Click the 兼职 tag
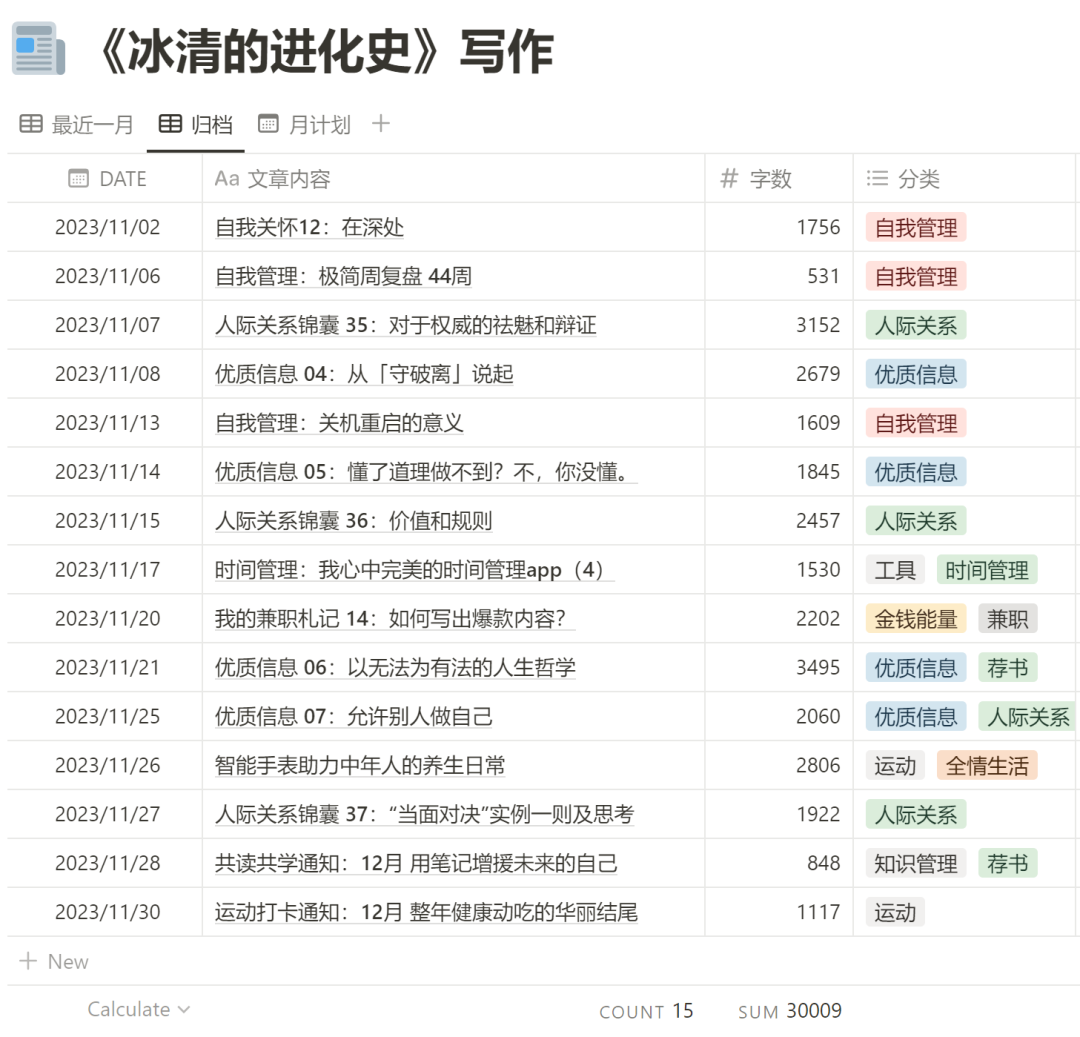Screen dimensions: 1080x1037 pyautogui.click(x=1008, y=619)
